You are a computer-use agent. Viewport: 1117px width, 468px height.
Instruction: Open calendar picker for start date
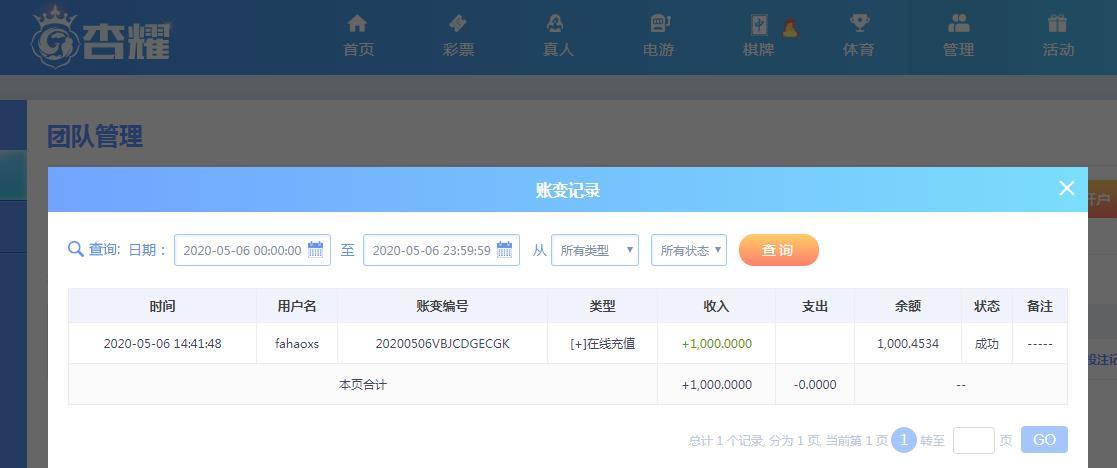[315, 250]
